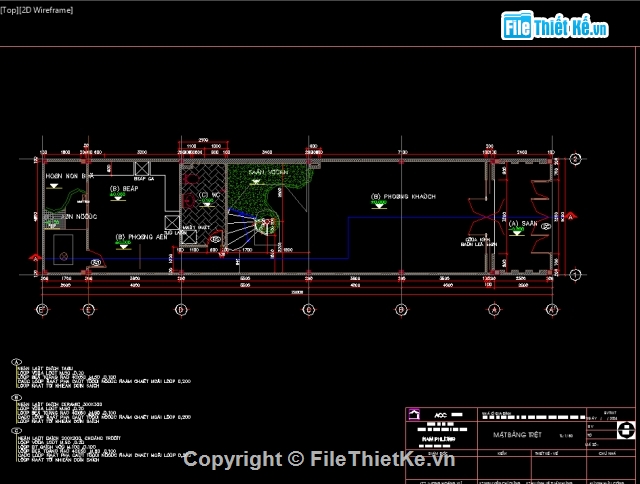The width and height of the screenshot is (640, 484).
Task: Select grid bubble 1 on the right side
Action: (575, 275)
